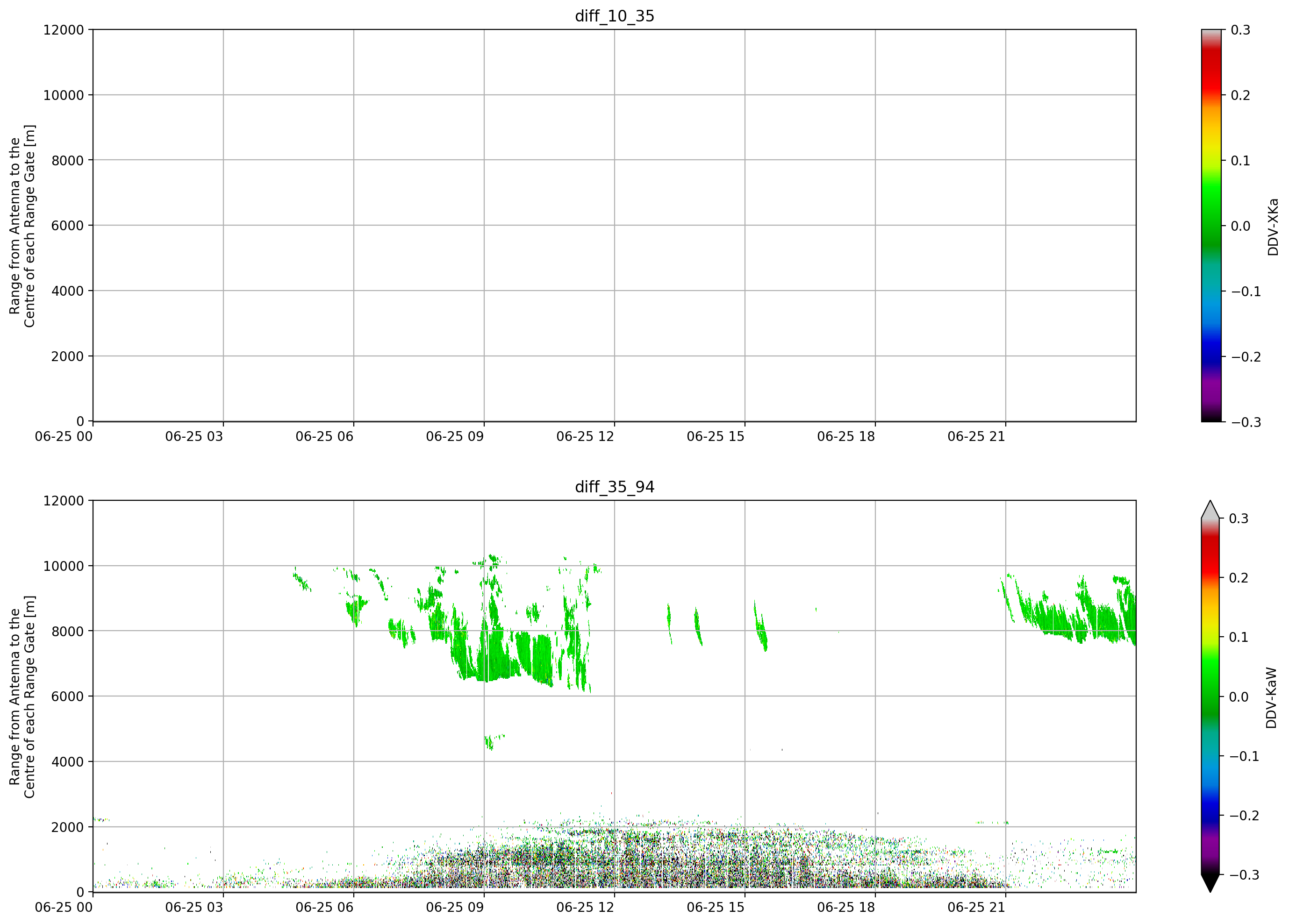Click the 0.3 tick on DDV-XKa colorbar
Viewport: 1289px width, 924px height.
1241,29
